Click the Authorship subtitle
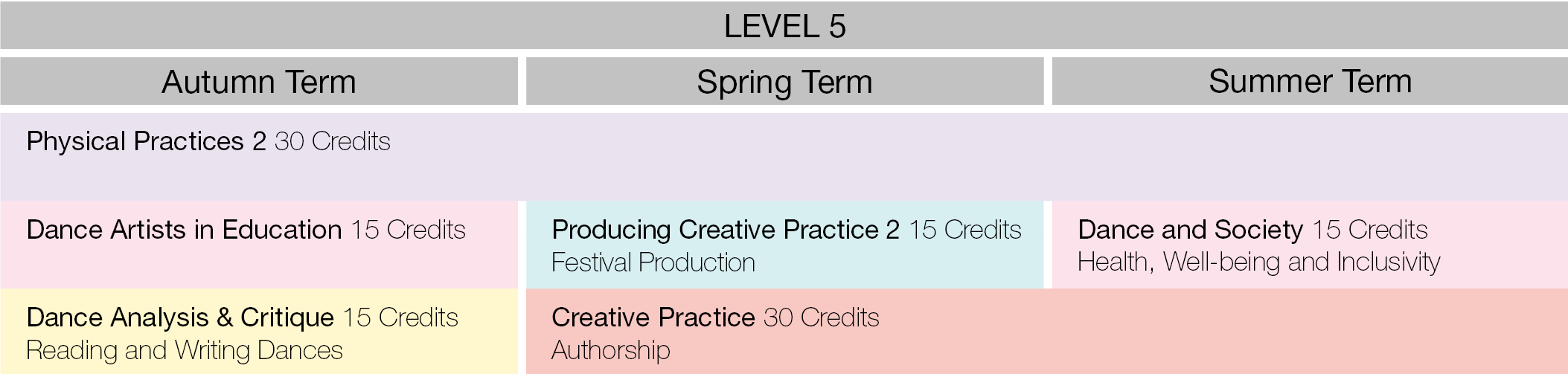 coord(610,350)
